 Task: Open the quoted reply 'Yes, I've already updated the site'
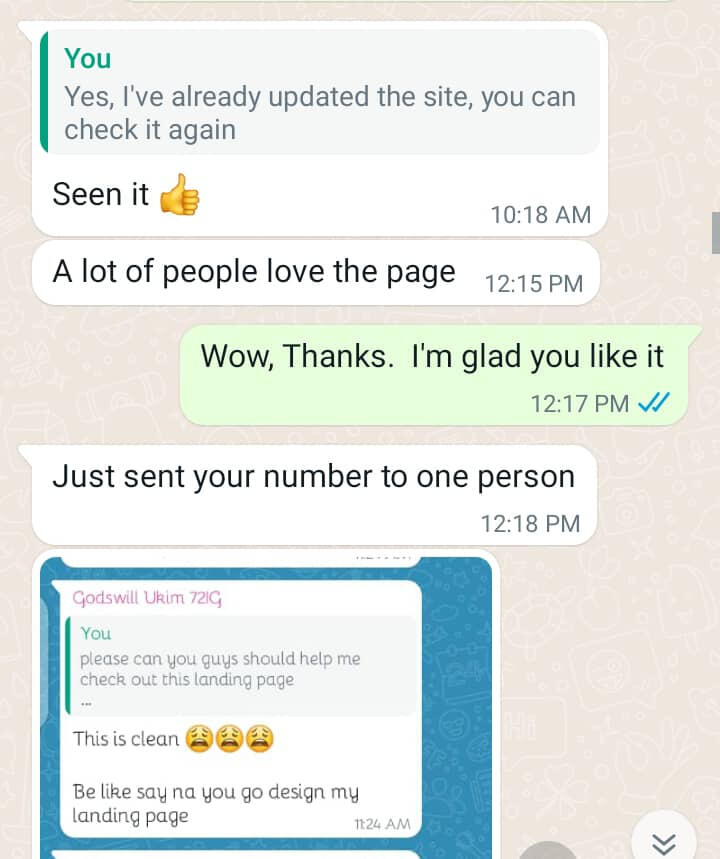(x=320, y=92)
